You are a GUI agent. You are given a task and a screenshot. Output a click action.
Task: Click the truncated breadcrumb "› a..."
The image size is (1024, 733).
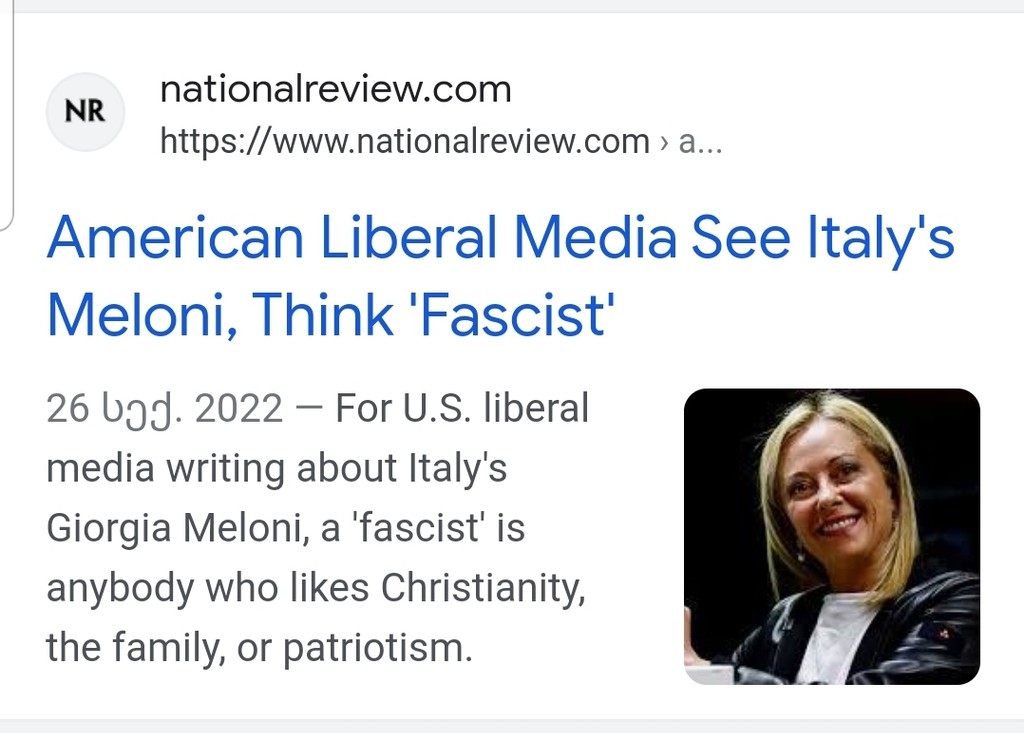[691, 141]
